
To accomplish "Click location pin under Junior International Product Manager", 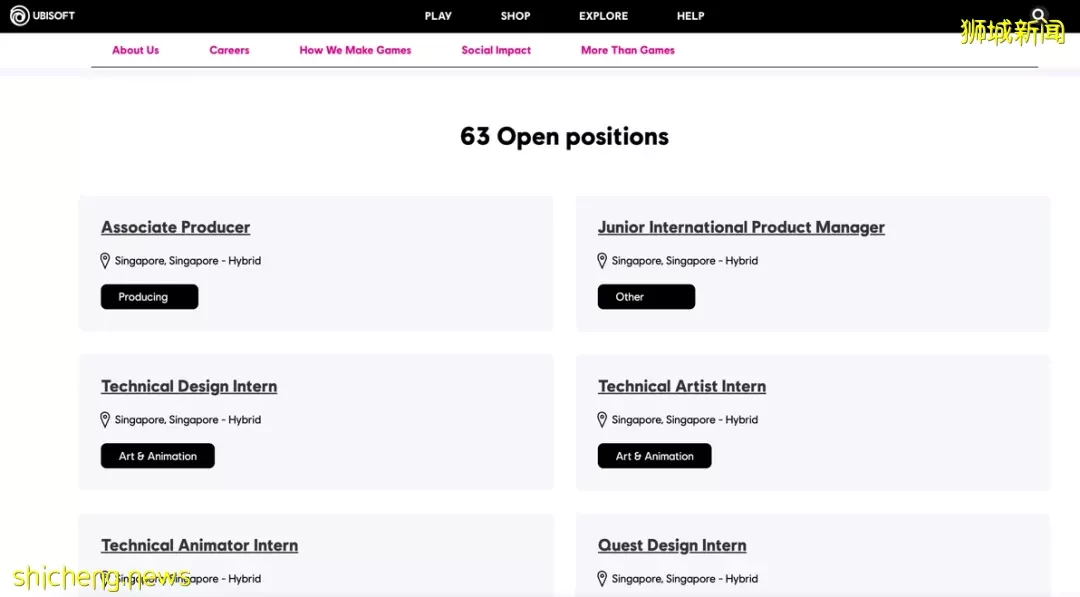I will [602, 260].
